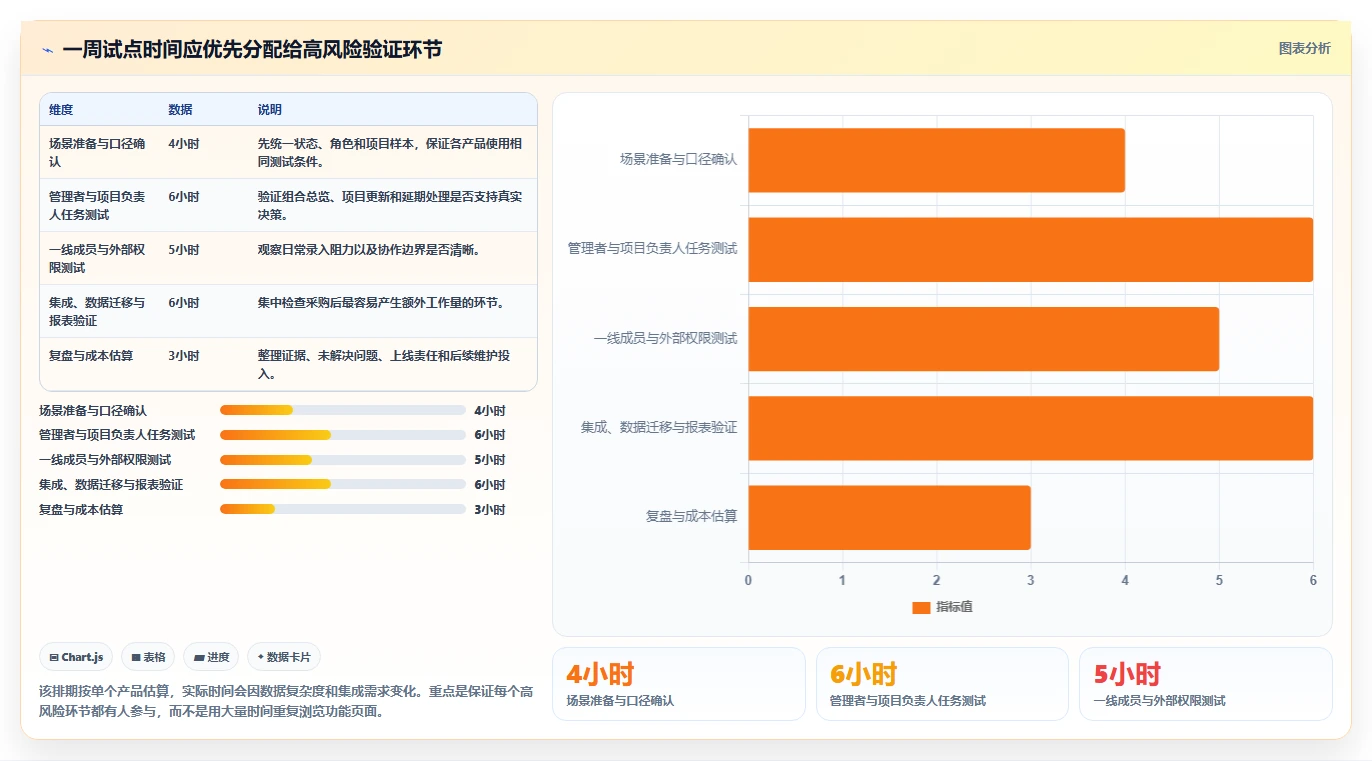The height and width of the screenshot is (761, 1372).
Task: Click the 复盘与成本估算 progress bar
Action: (x=343, y=509)
